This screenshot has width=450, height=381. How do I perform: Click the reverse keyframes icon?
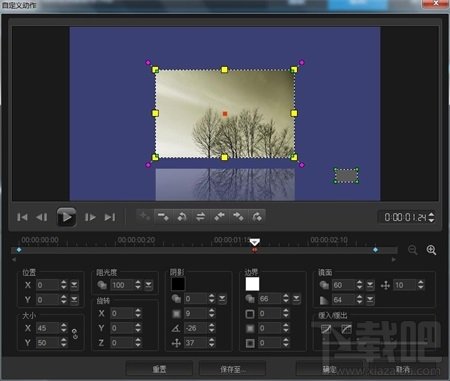(x=200, y=217)
